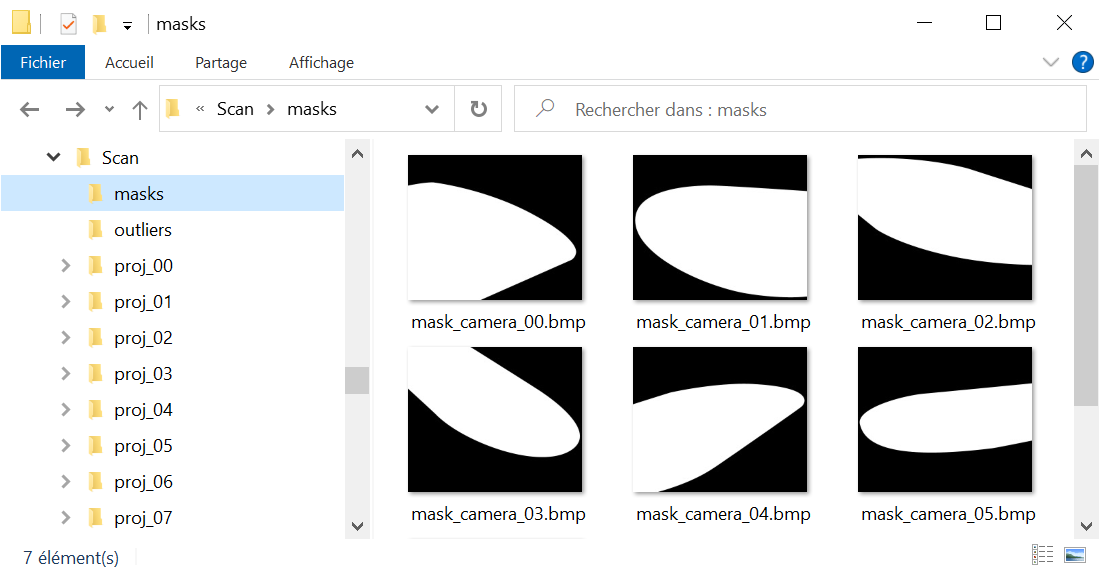Go up one folder level

(140, 110)
